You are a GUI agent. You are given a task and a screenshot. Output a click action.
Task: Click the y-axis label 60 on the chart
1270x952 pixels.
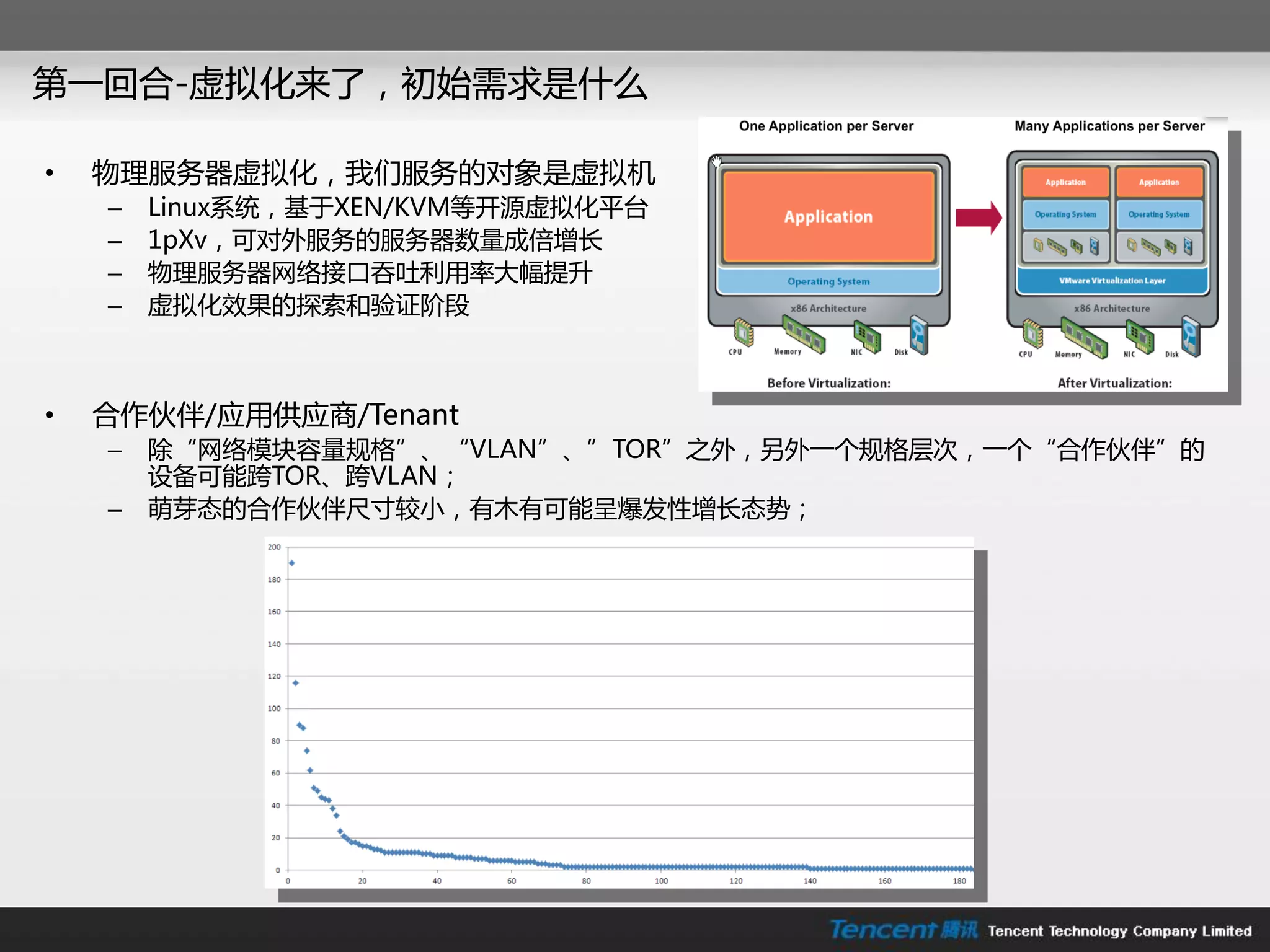[x=276, y=773]
